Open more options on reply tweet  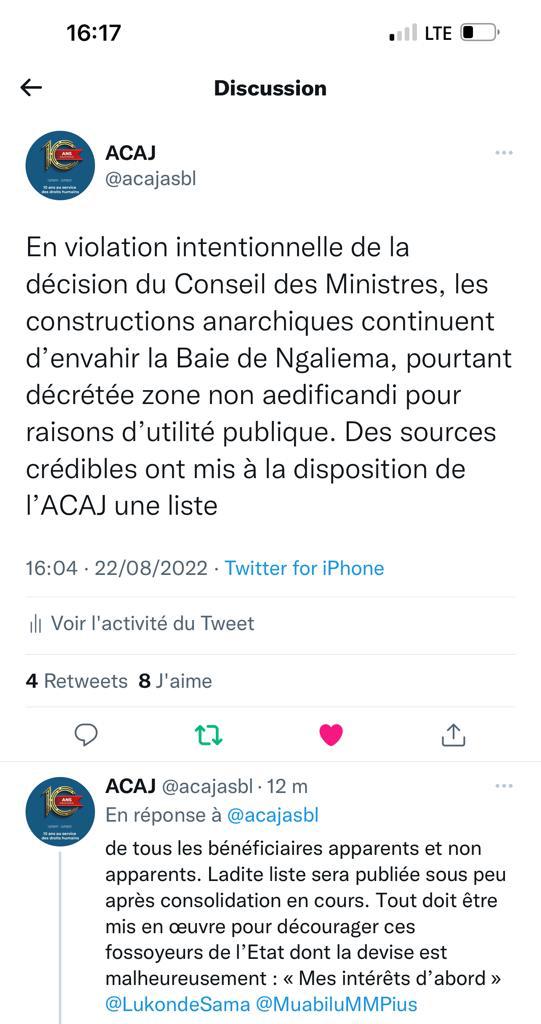pos(504,786)
